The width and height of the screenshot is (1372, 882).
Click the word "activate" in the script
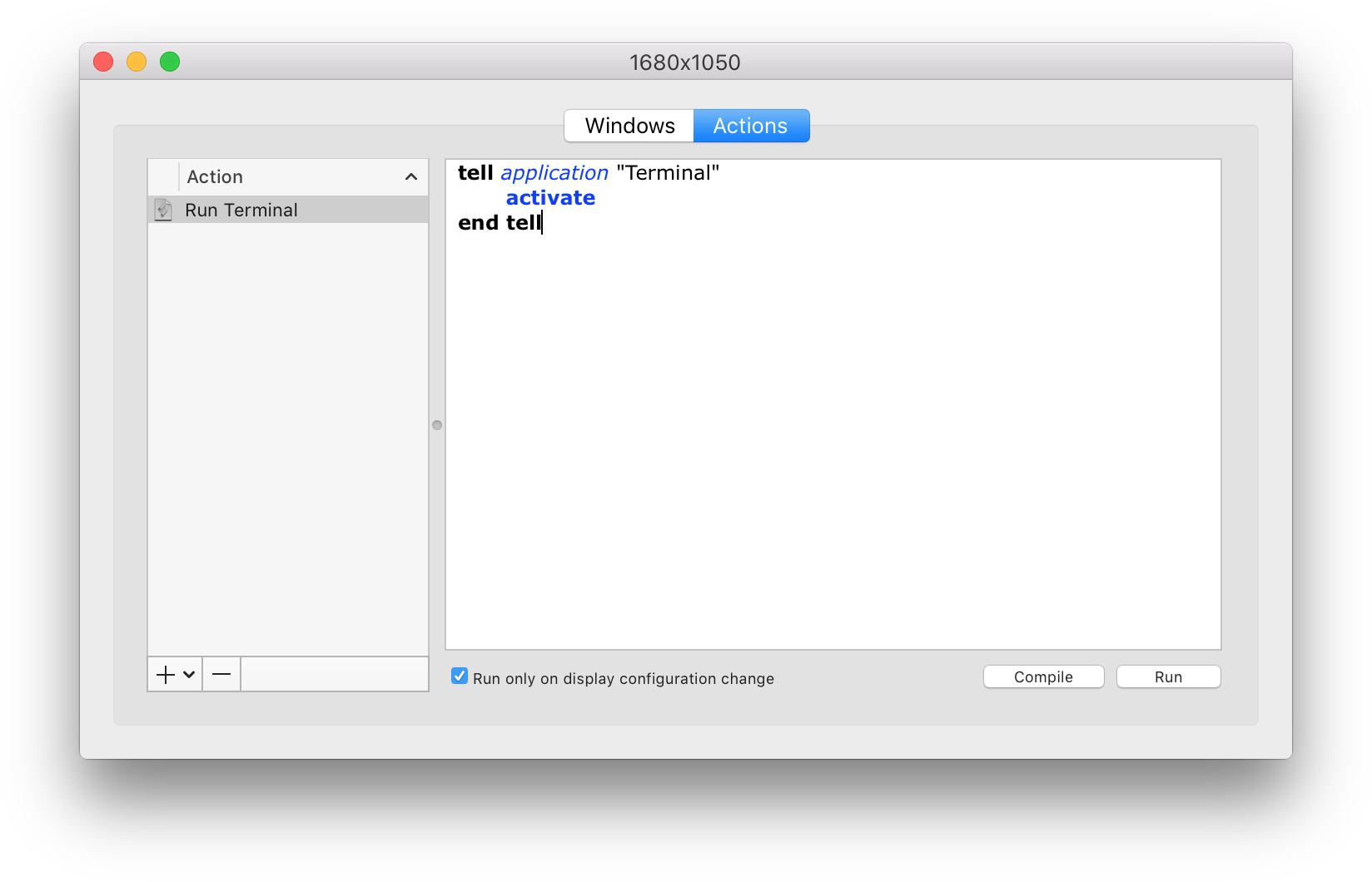point(550,197)
